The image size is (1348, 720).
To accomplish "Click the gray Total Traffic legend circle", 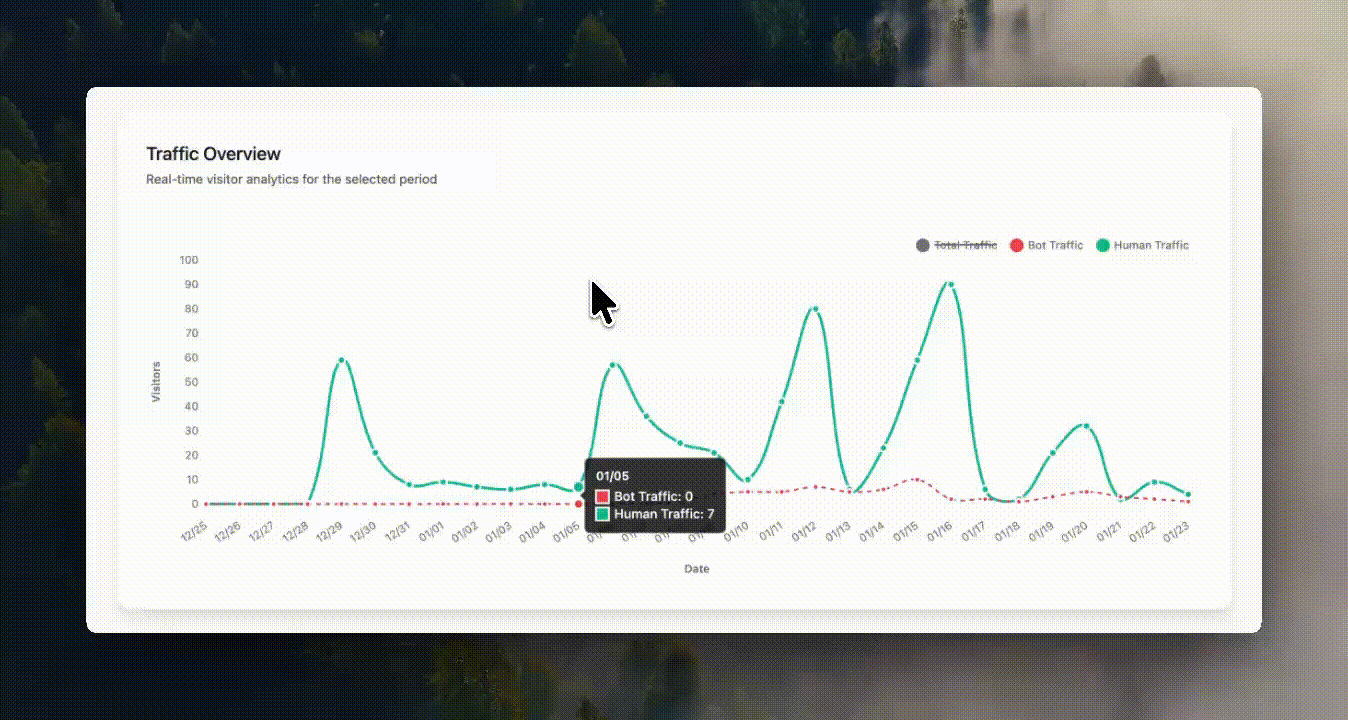I will 922,245.
